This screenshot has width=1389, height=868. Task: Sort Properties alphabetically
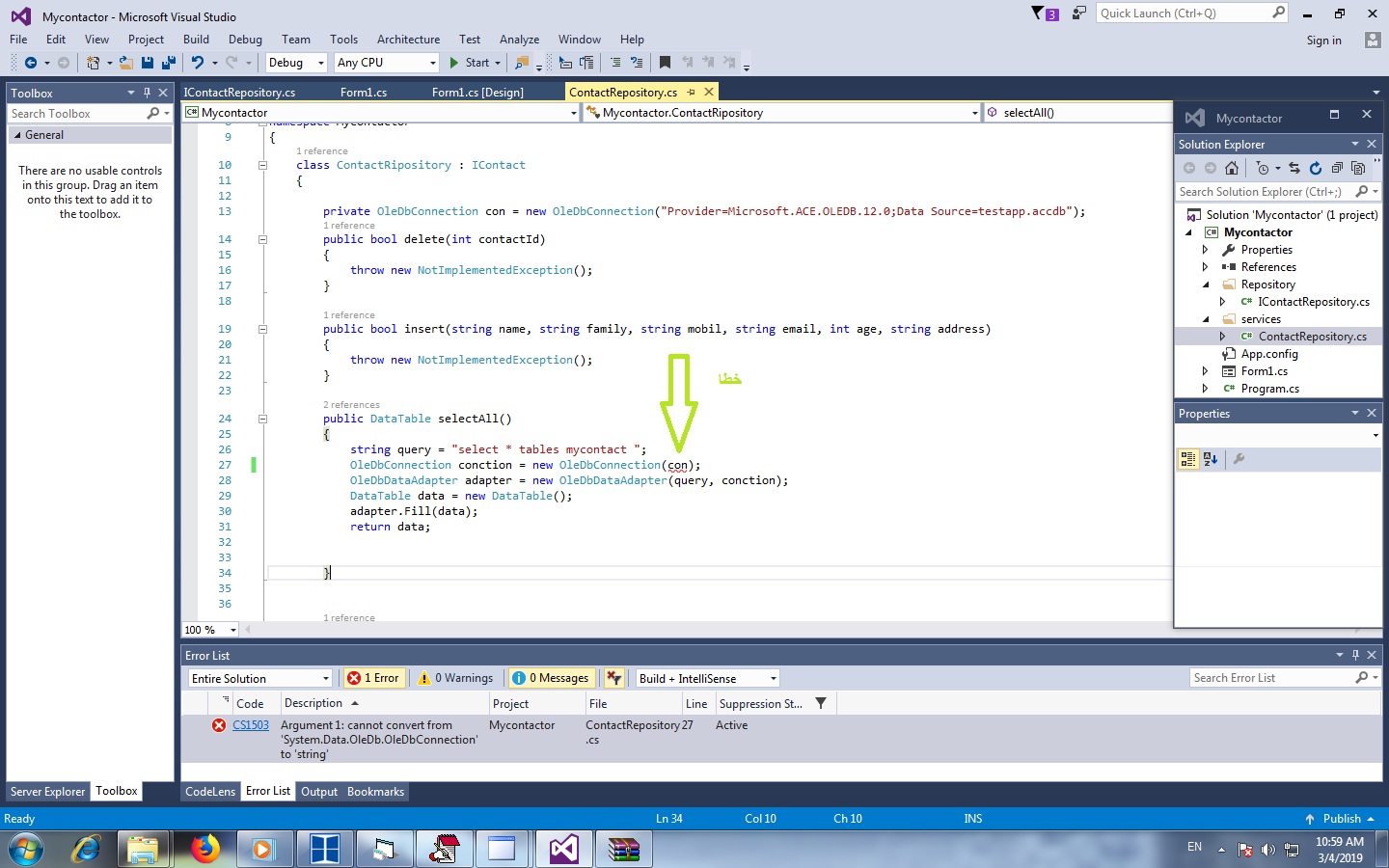pos(1211,459)
